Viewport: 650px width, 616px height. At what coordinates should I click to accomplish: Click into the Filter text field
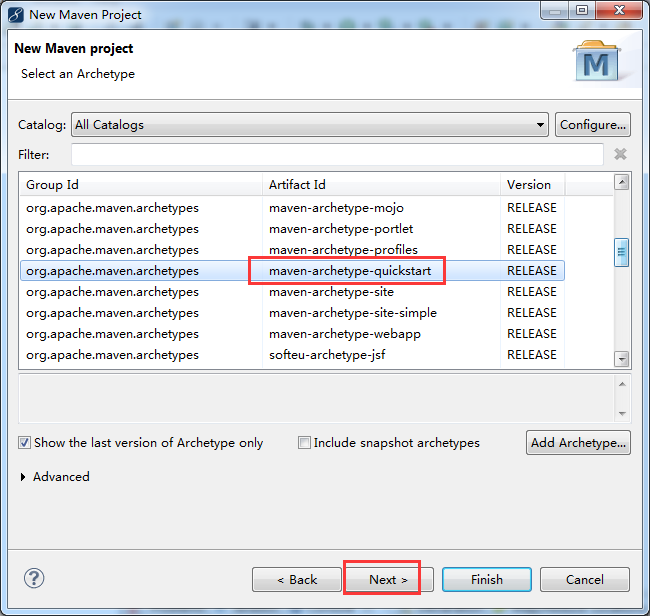pos(337,154)
